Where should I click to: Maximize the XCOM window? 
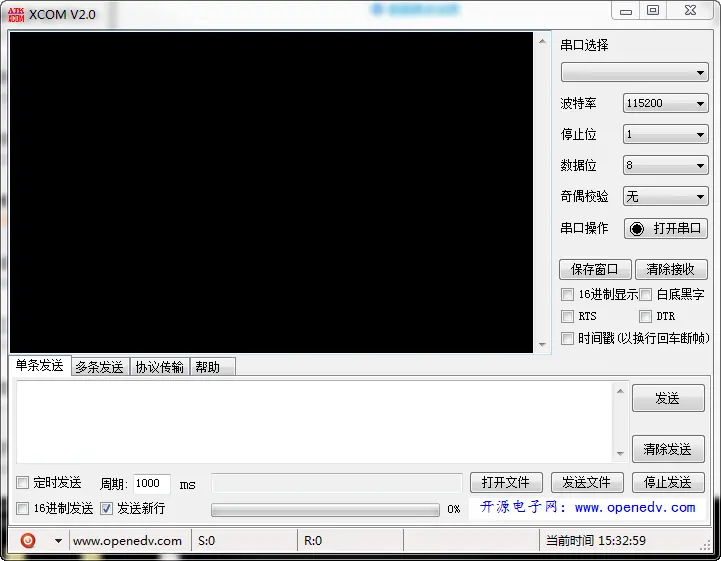653,11
